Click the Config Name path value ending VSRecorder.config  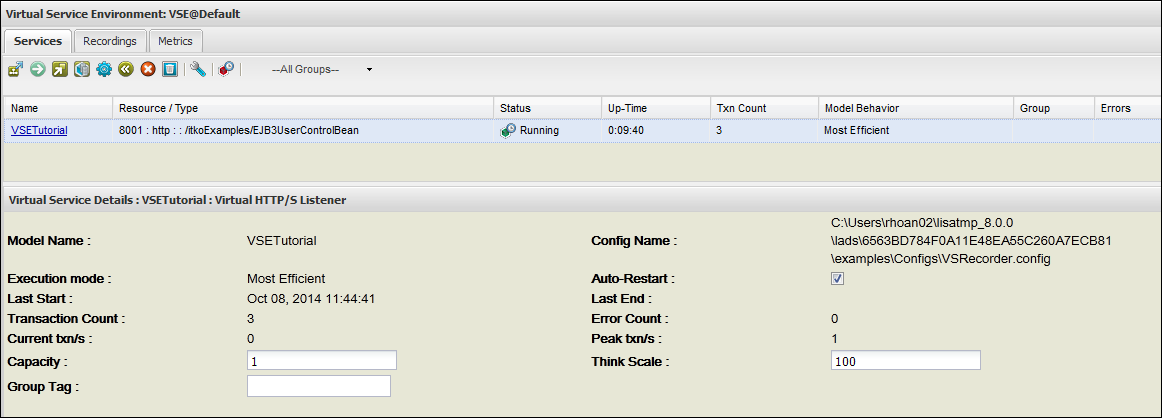(971, 241)
